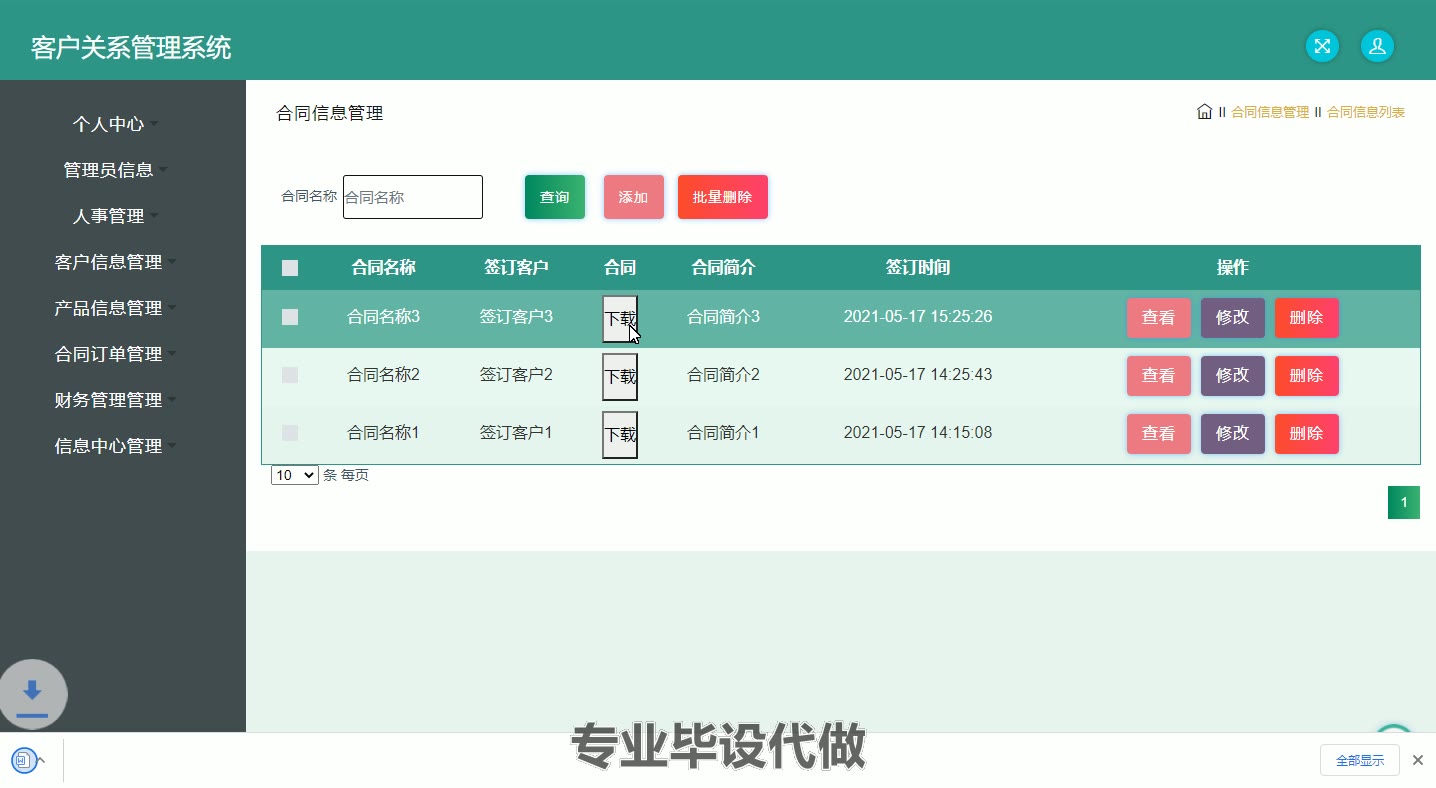Expand the download item chevron
Image resolution: width=1436 pixels, height=788 pixels.
click(41, 760)
